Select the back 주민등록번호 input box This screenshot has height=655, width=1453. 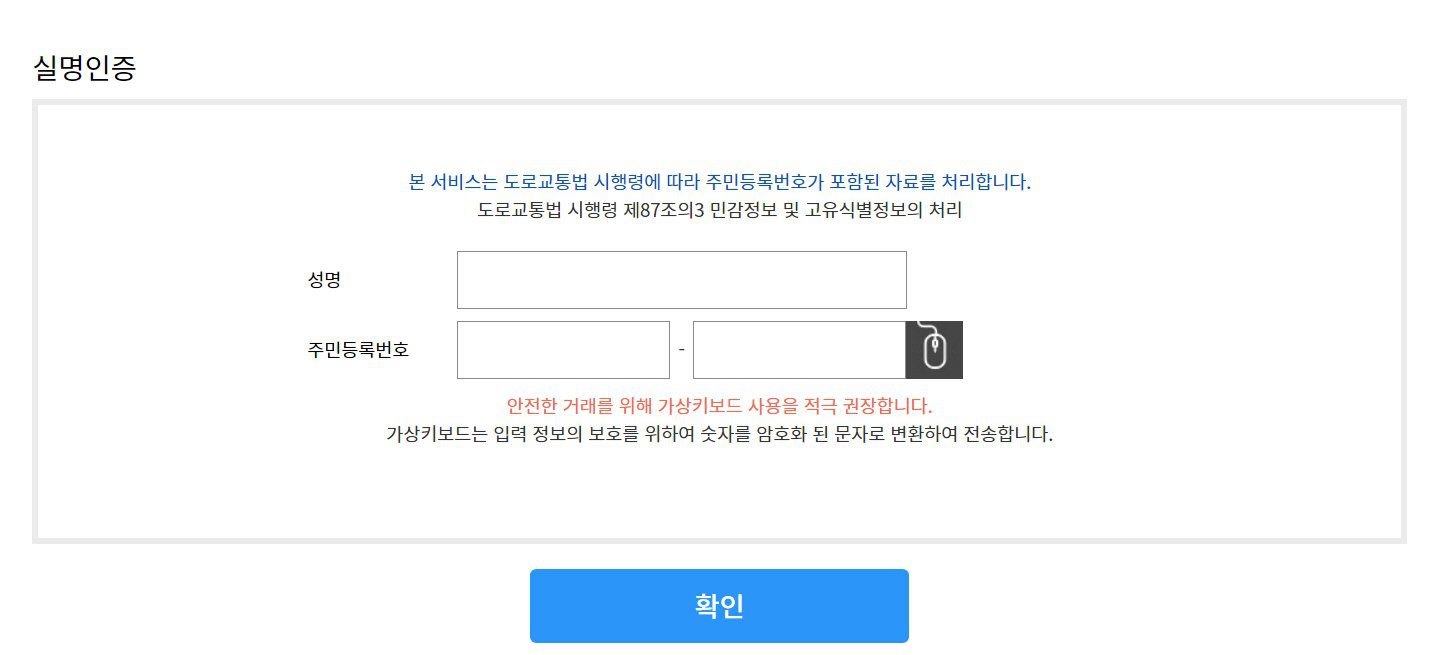[x=799, y=350]
